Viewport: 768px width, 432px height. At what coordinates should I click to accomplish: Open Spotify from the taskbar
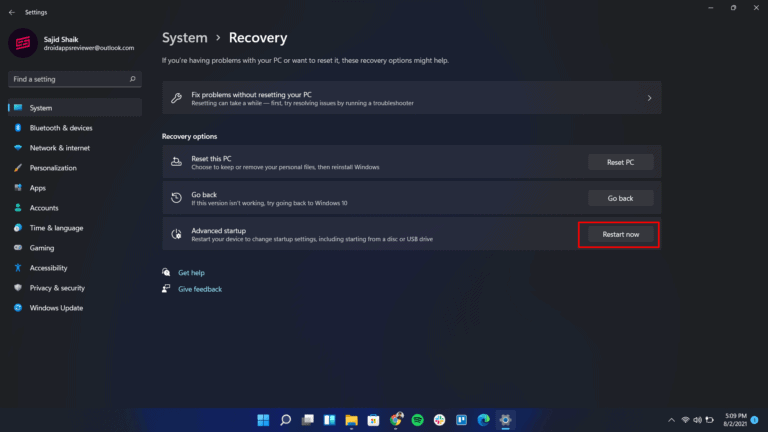click(x=417, y=420)
